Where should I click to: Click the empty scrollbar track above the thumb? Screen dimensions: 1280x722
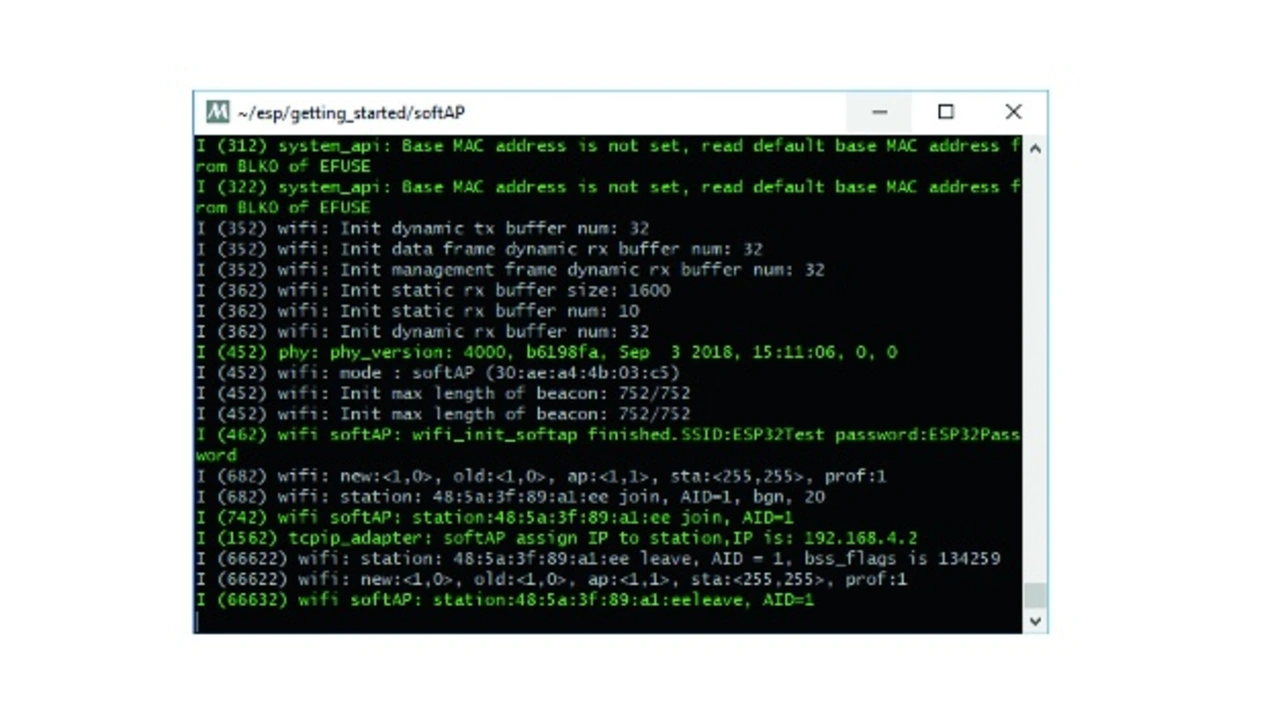tap(1035, 370)
